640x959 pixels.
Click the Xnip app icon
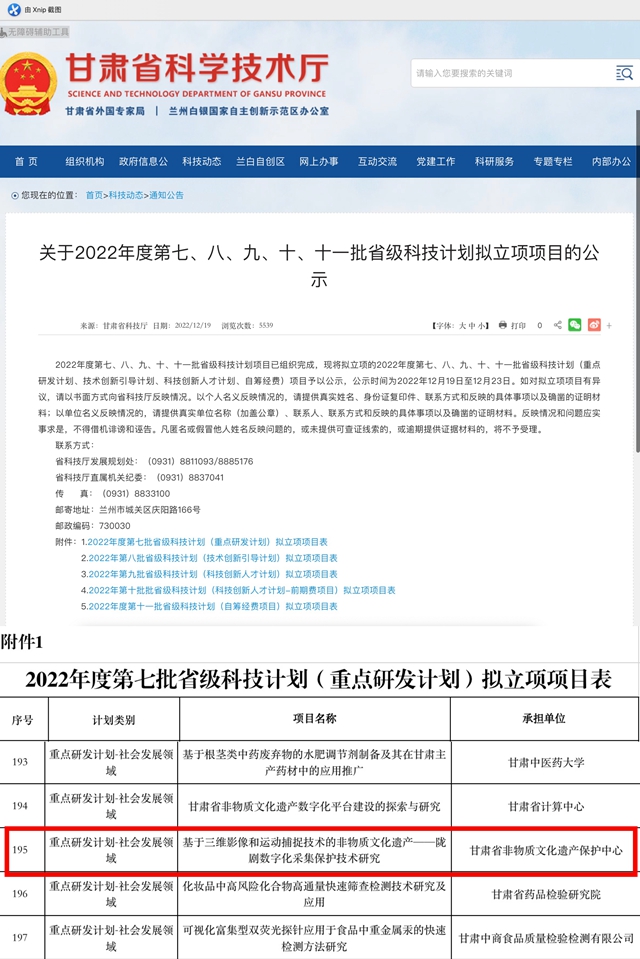pos(13,9)
